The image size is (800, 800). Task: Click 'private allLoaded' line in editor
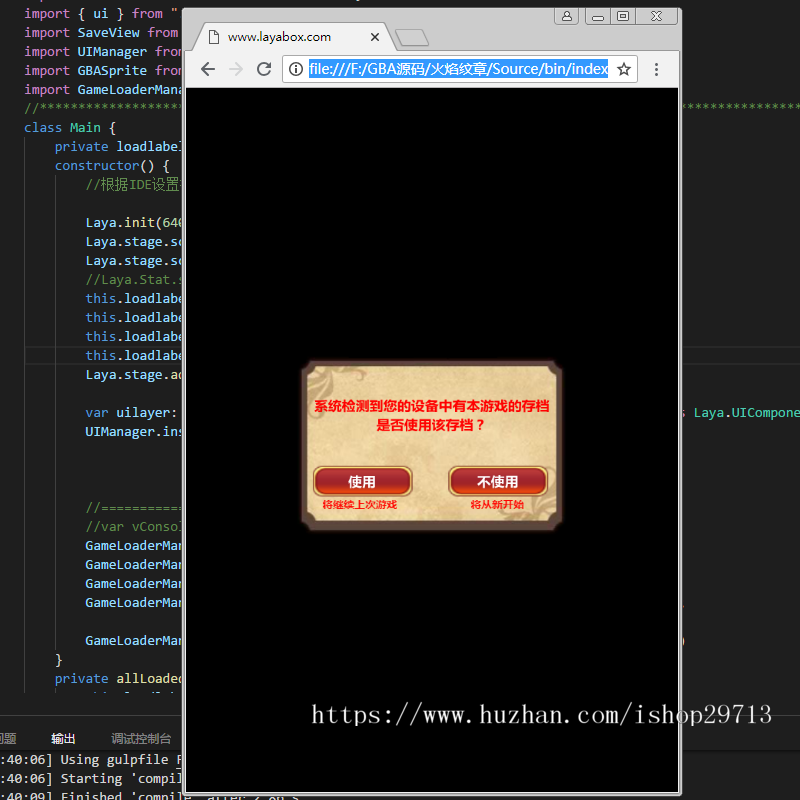coord(118,679)
